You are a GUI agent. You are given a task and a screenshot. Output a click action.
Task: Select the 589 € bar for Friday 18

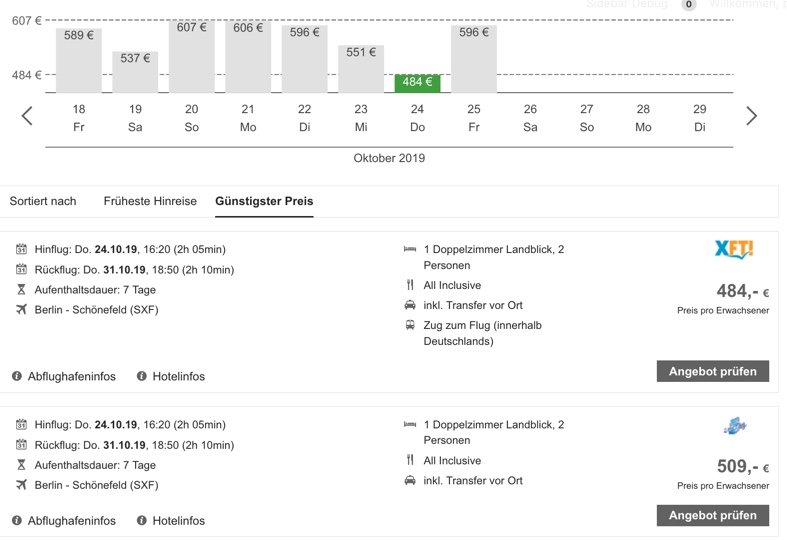tap(79, 60)
